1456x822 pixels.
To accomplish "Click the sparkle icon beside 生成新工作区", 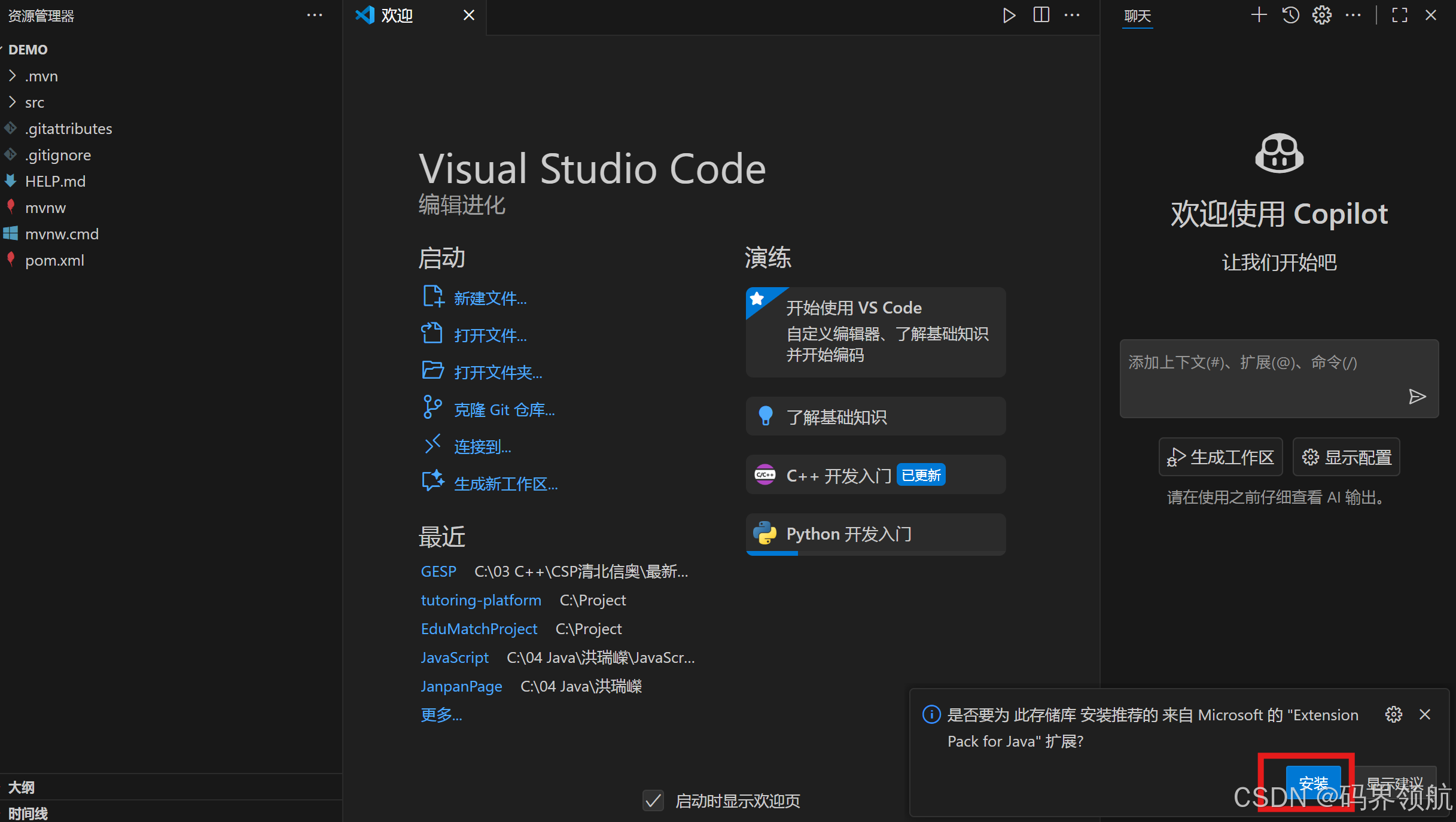I will coord(433,481).
